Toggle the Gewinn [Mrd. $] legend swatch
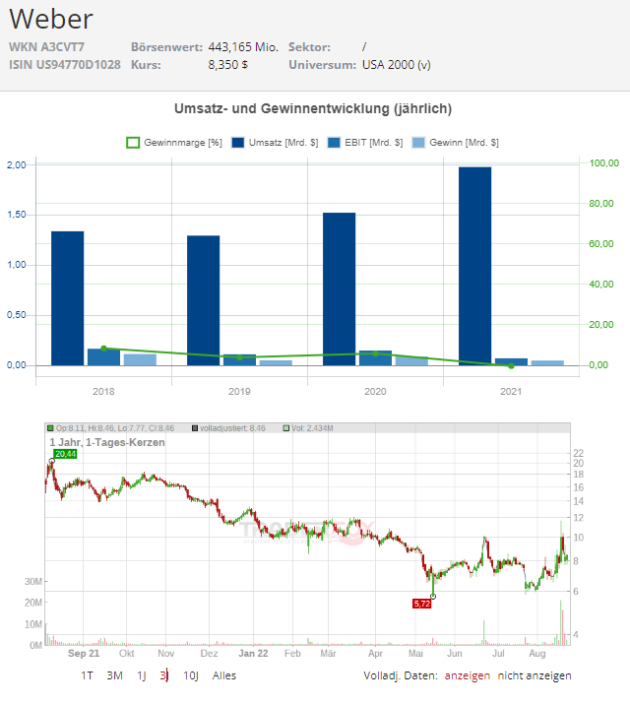 419,143
